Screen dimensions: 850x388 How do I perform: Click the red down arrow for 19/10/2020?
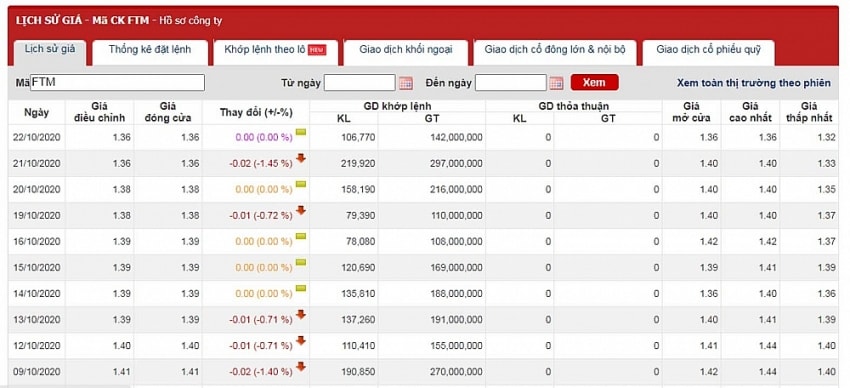[301, 210]
